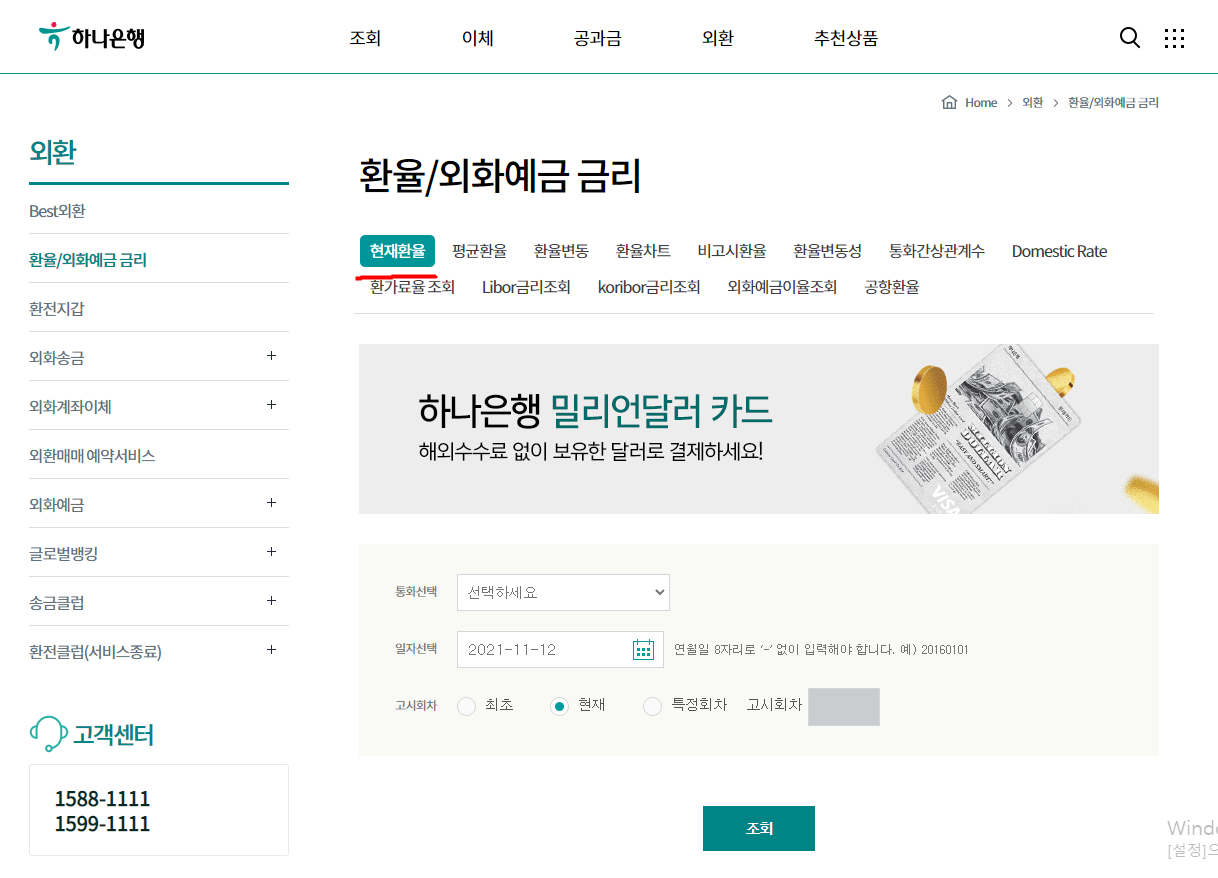
Task: Open the 조회 top menu
Action: tap(365, 39)
